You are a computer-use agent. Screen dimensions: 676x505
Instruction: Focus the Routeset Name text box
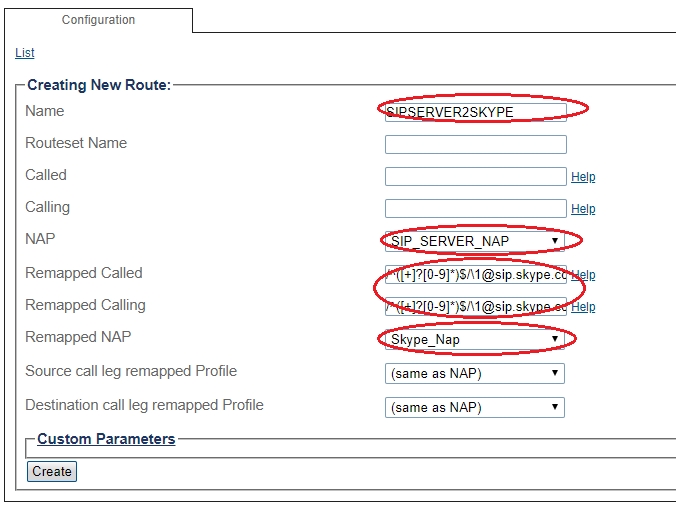point(475,144)
